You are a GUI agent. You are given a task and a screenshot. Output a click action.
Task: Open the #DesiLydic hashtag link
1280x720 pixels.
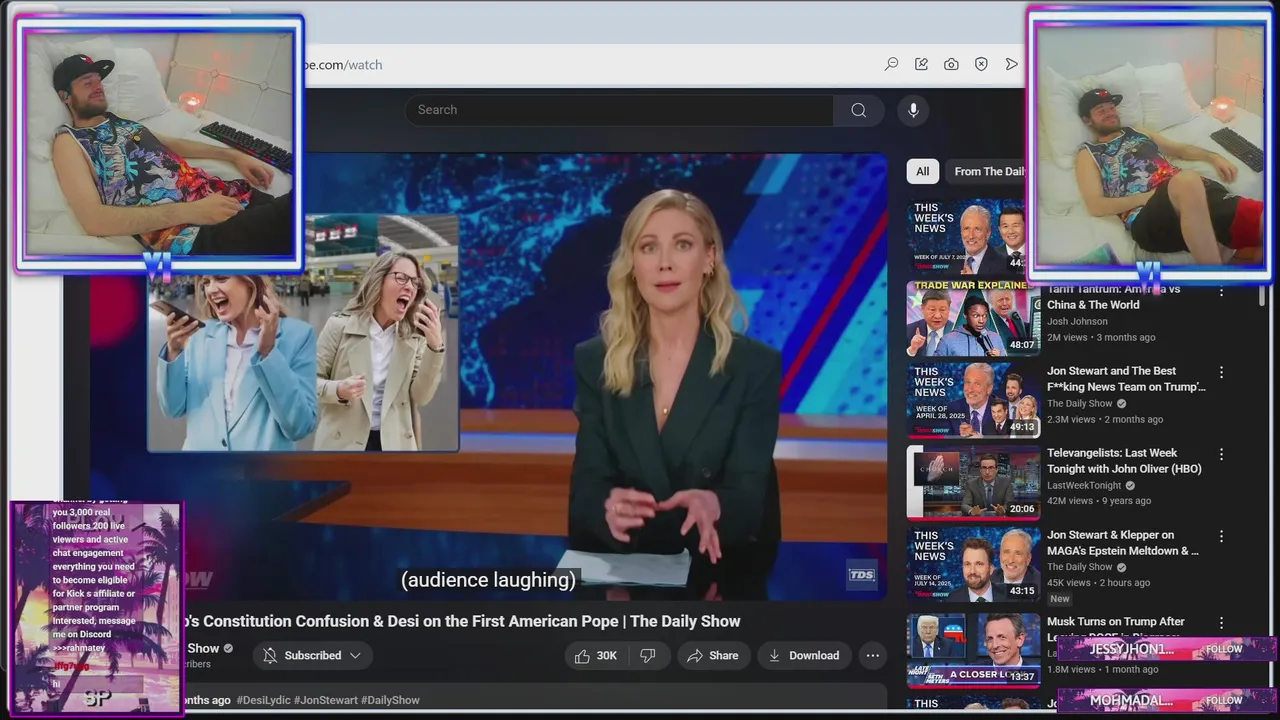(263, 700)
